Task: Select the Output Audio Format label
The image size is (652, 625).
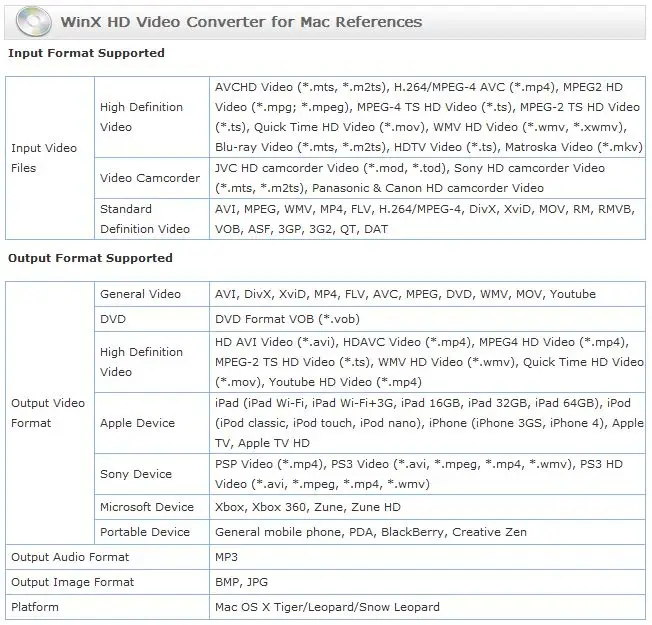Action: coord(70,557)
